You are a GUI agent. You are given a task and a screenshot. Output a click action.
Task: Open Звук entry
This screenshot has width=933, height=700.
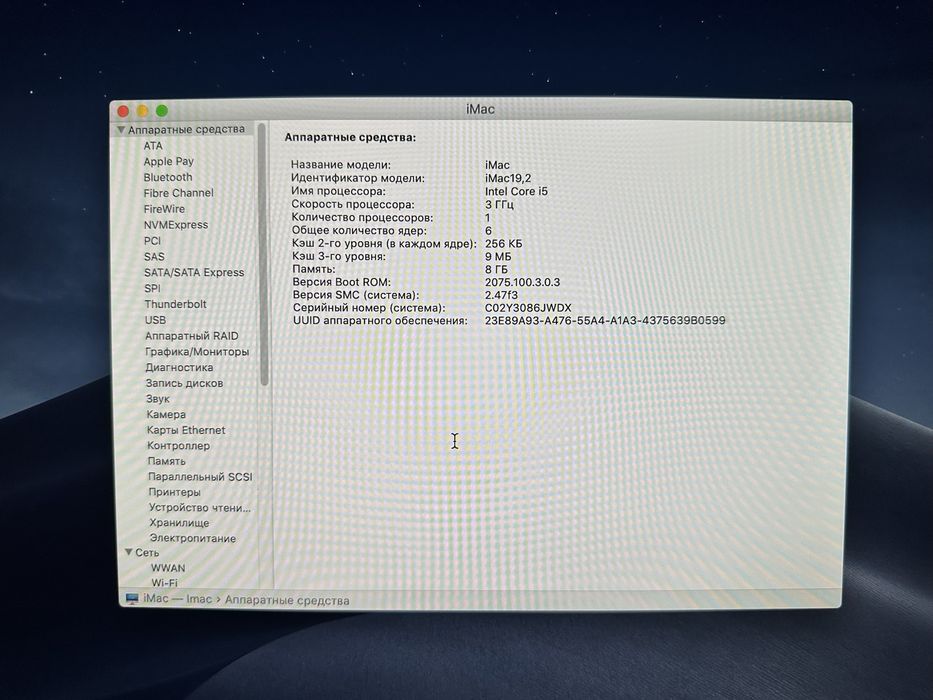(158, 399)
